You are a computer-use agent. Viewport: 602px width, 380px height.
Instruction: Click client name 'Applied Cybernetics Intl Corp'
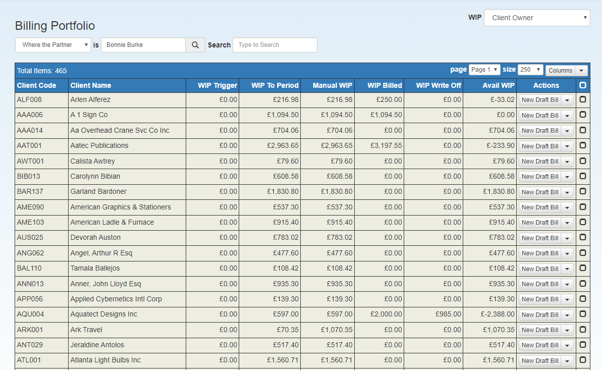coord(116,299)
